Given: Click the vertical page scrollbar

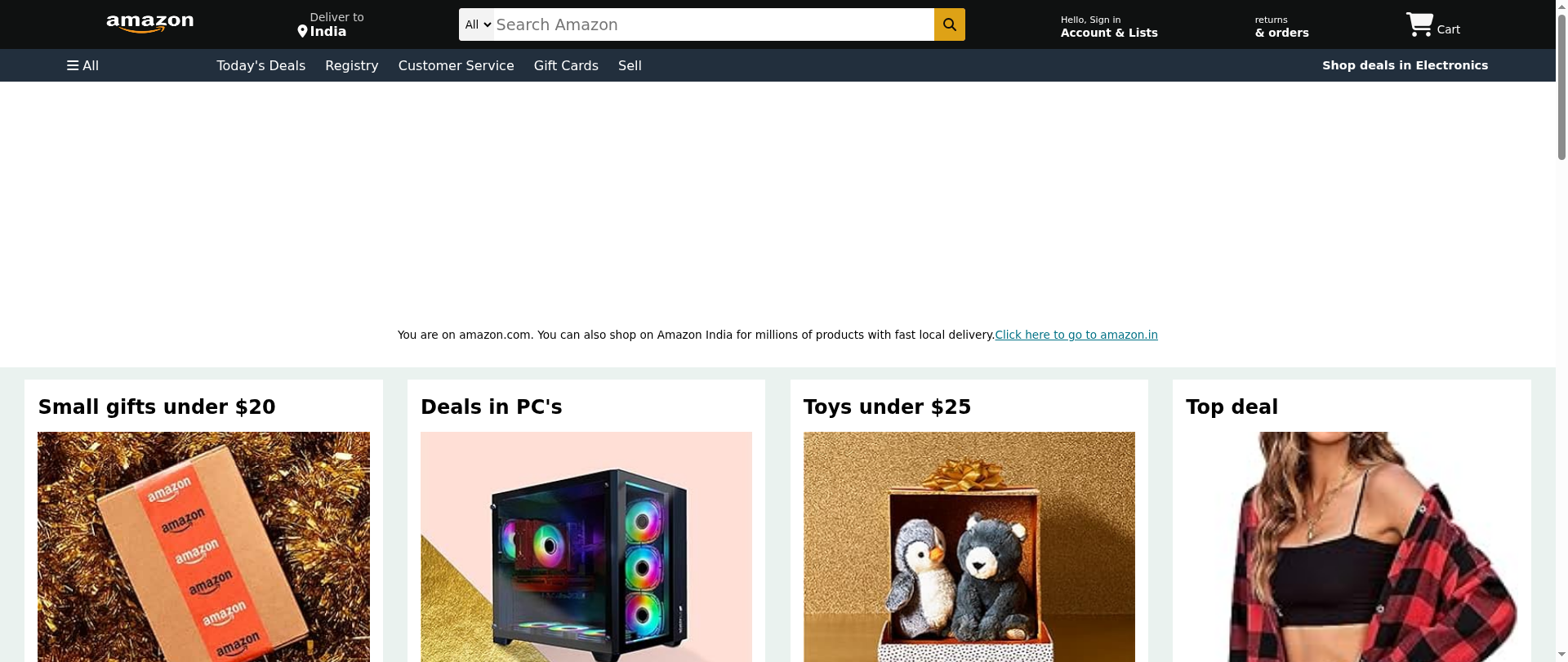Looking at the screenshot, I should [1561, 331].
